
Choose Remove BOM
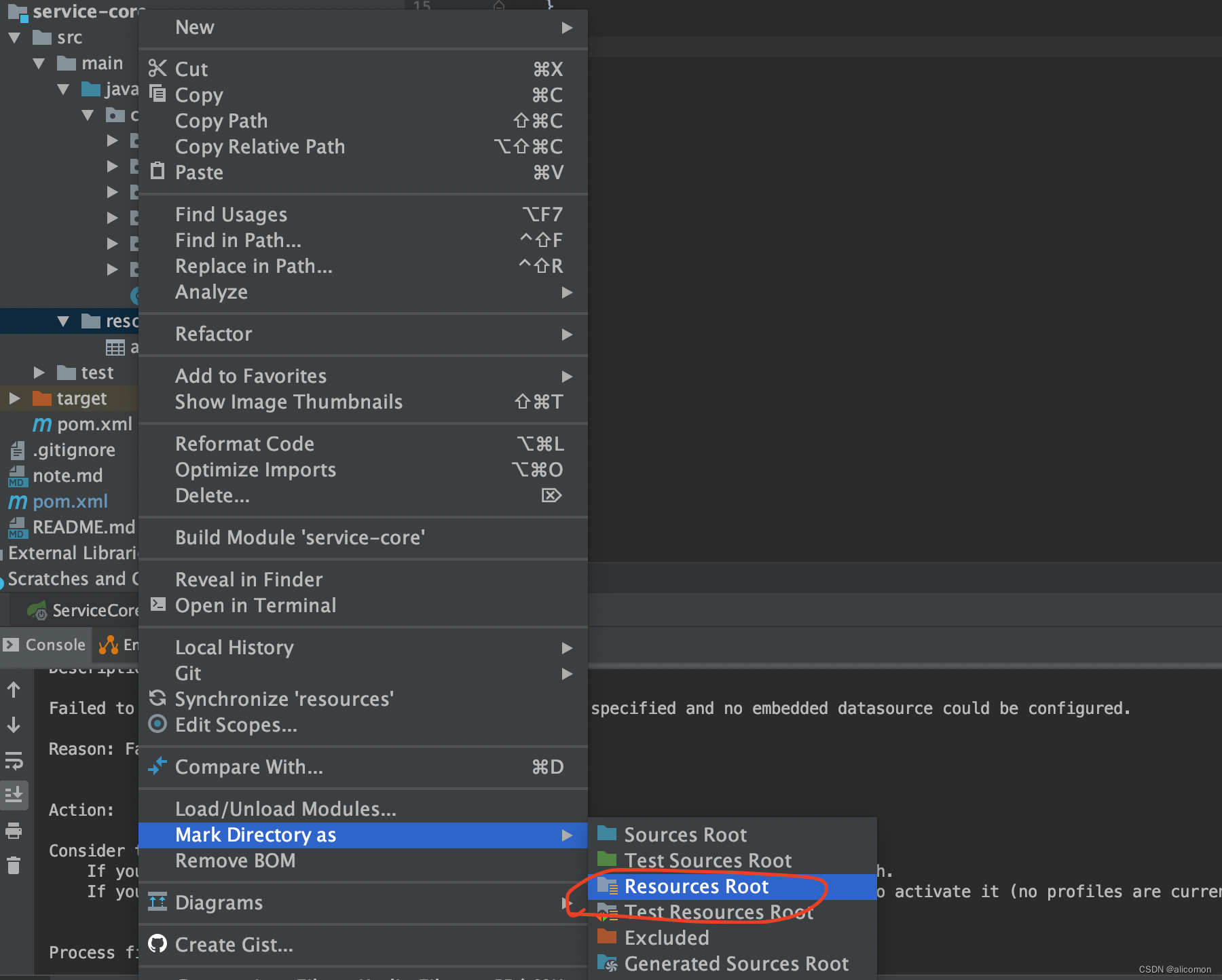point(363,861)
